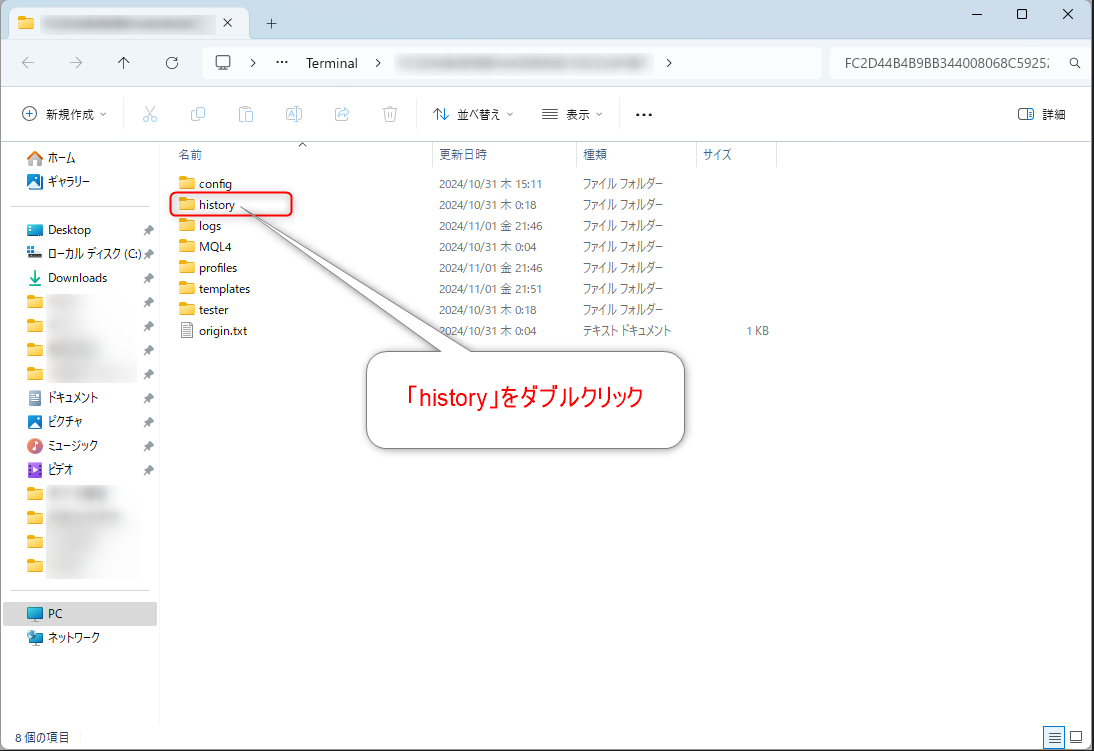Image resolution: width=1094 pixels, height=751 pixels.
Task: Go up one folder level
Action: (123, 62)
